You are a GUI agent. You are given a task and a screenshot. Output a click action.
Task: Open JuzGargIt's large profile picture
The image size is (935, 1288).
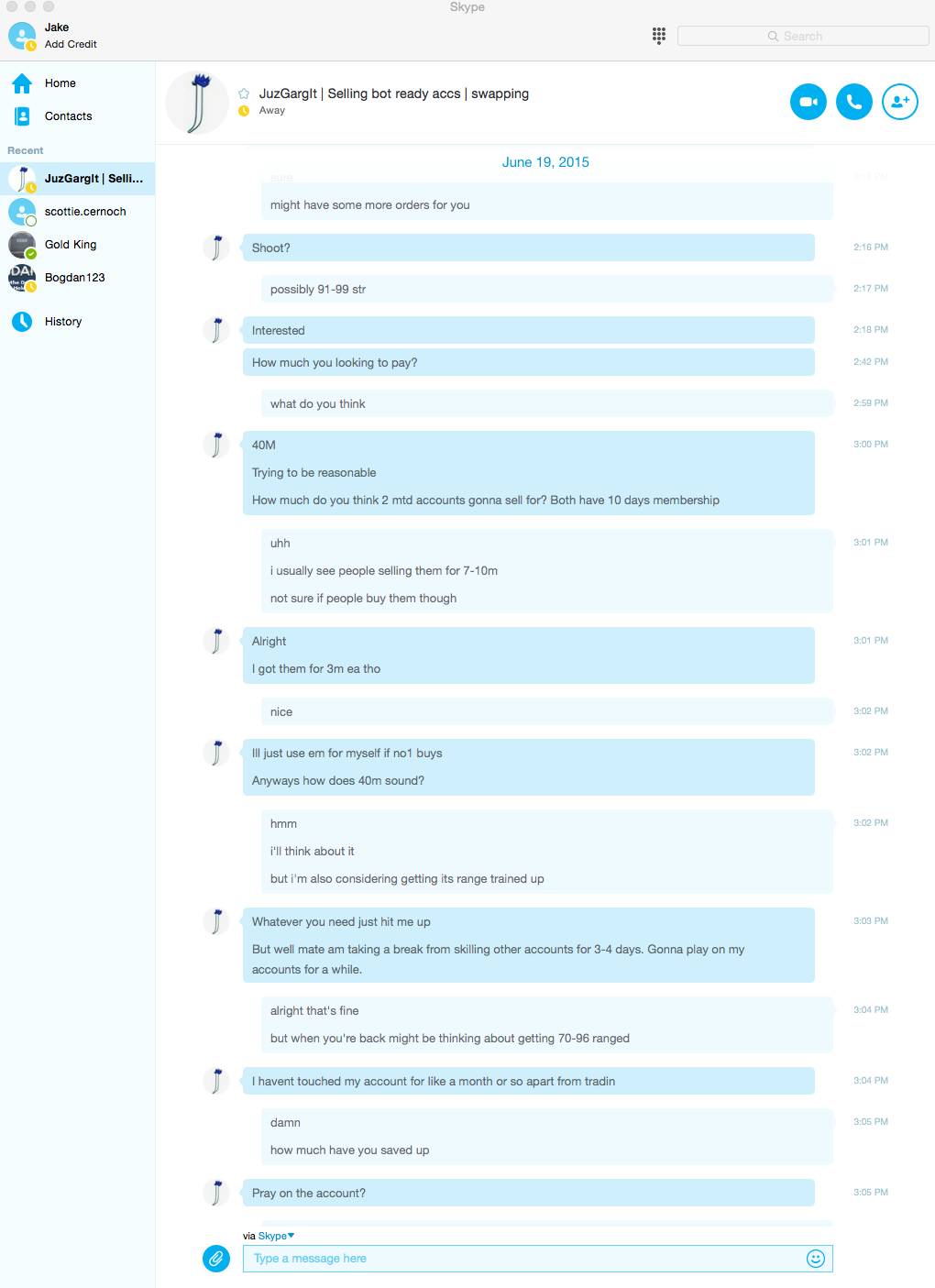[x=197, y=103]
